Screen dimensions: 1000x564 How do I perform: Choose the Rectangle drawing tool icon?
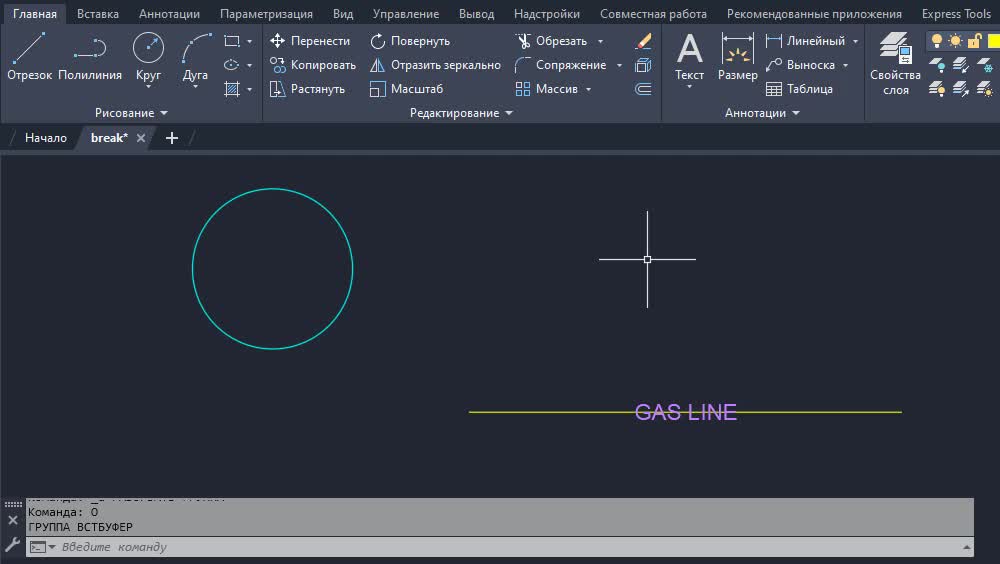pos(232,41)
